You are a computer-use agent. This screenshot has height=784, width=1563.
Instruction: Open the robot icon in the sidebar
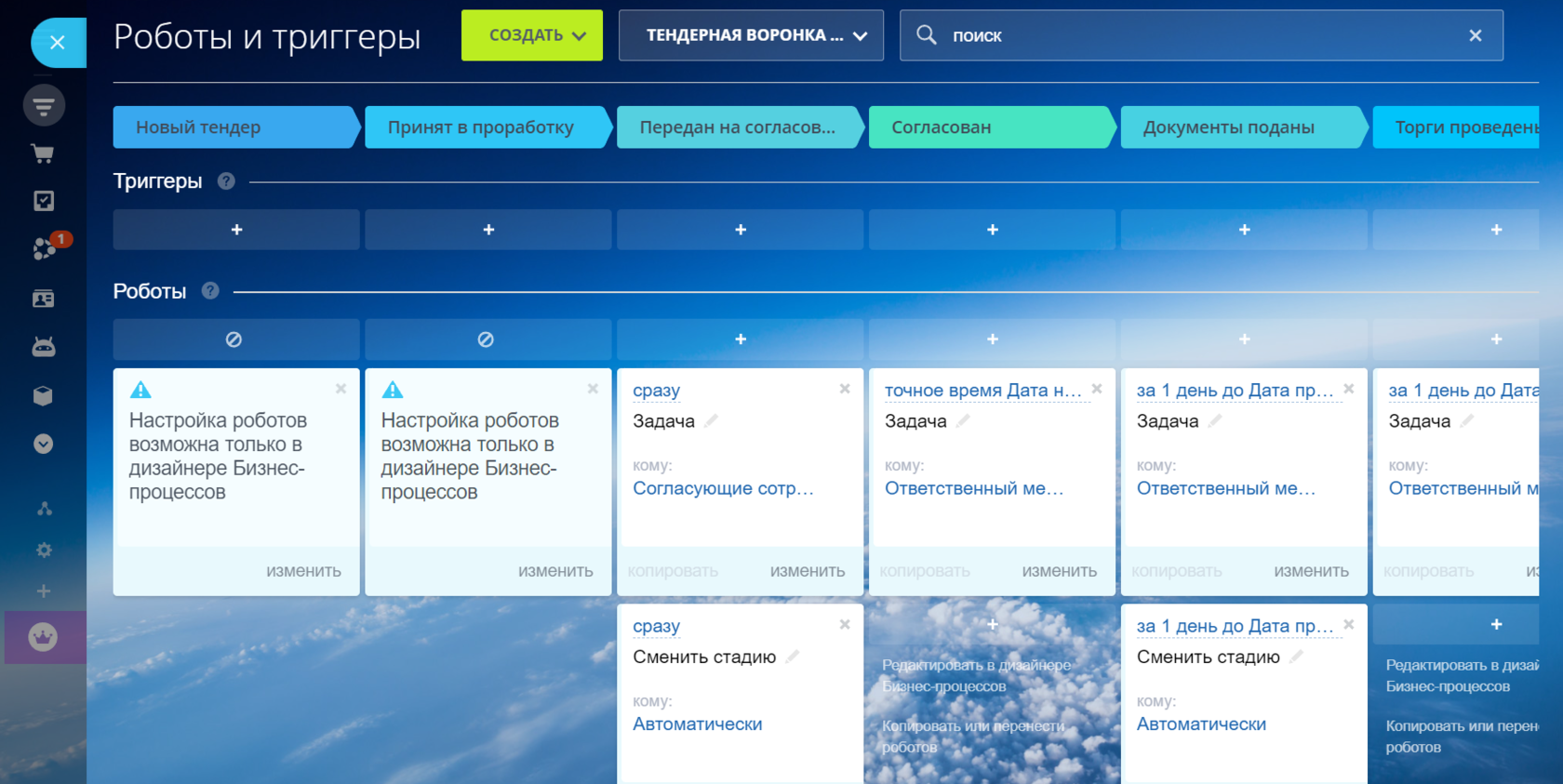pyautogui.click(x=44, y=347)
